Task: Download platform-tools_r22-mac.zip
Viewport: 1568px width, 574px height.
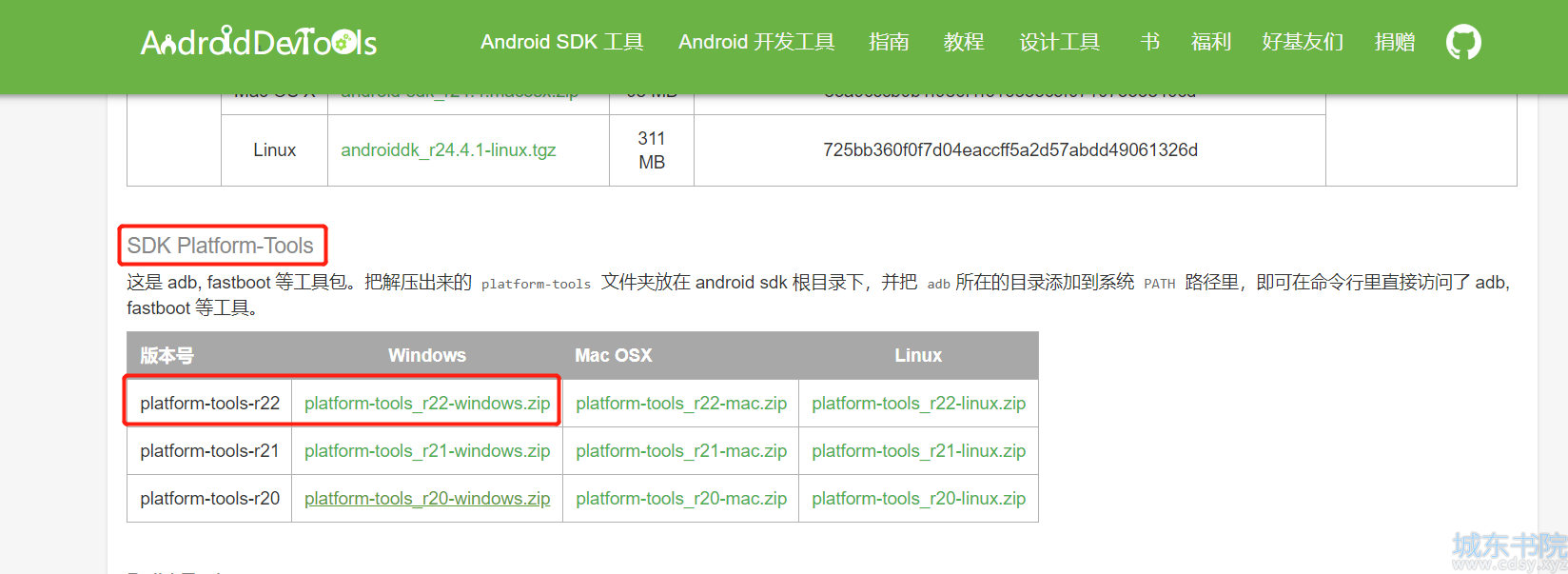Action: [681, 404]
